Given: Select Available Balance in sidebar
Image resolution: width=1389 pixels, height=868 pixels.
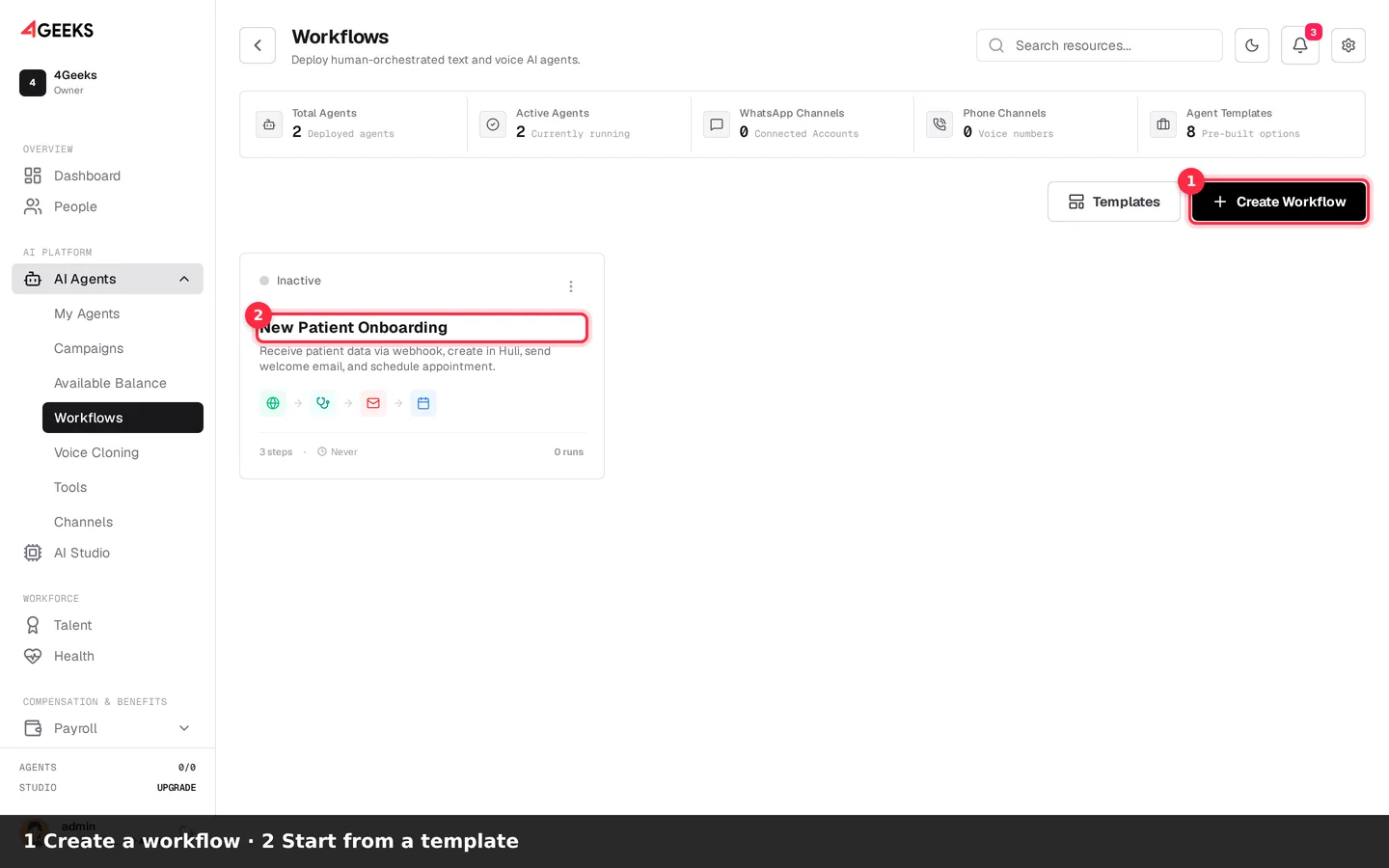Looking at the screenshot, I should (x=123, y=383).
